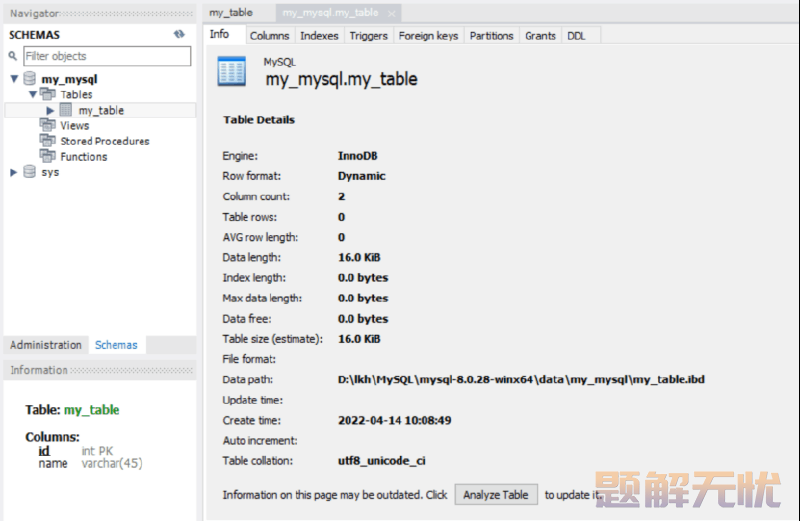Viewport: 800px width, 521px height.
Task: Click the create time 2022-04-14 10:08:49
Action: point(395,420)
